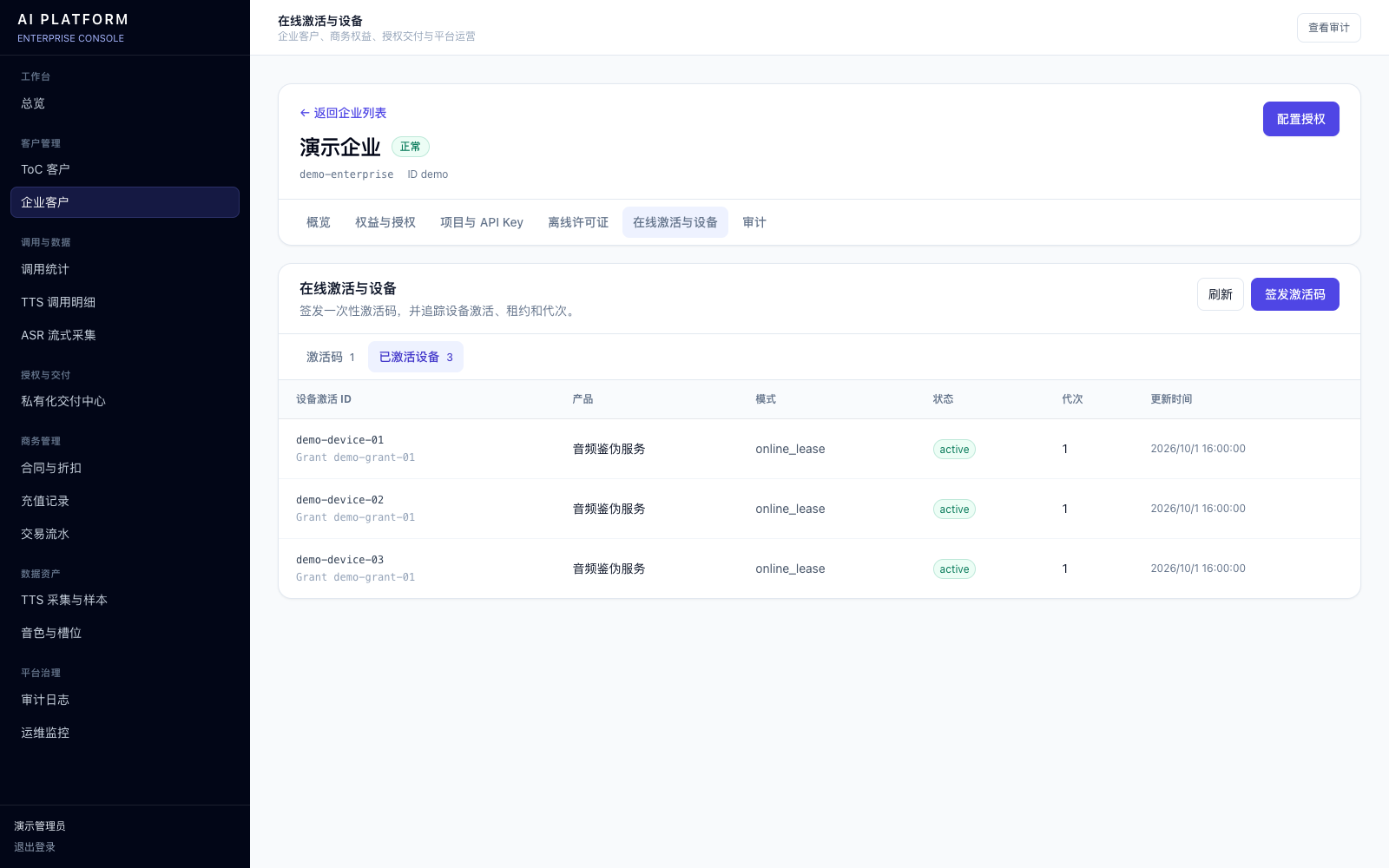Select 企业客户 in the sidebar
The height and width of the screenshot is (868, 1389).
[125, 202]
